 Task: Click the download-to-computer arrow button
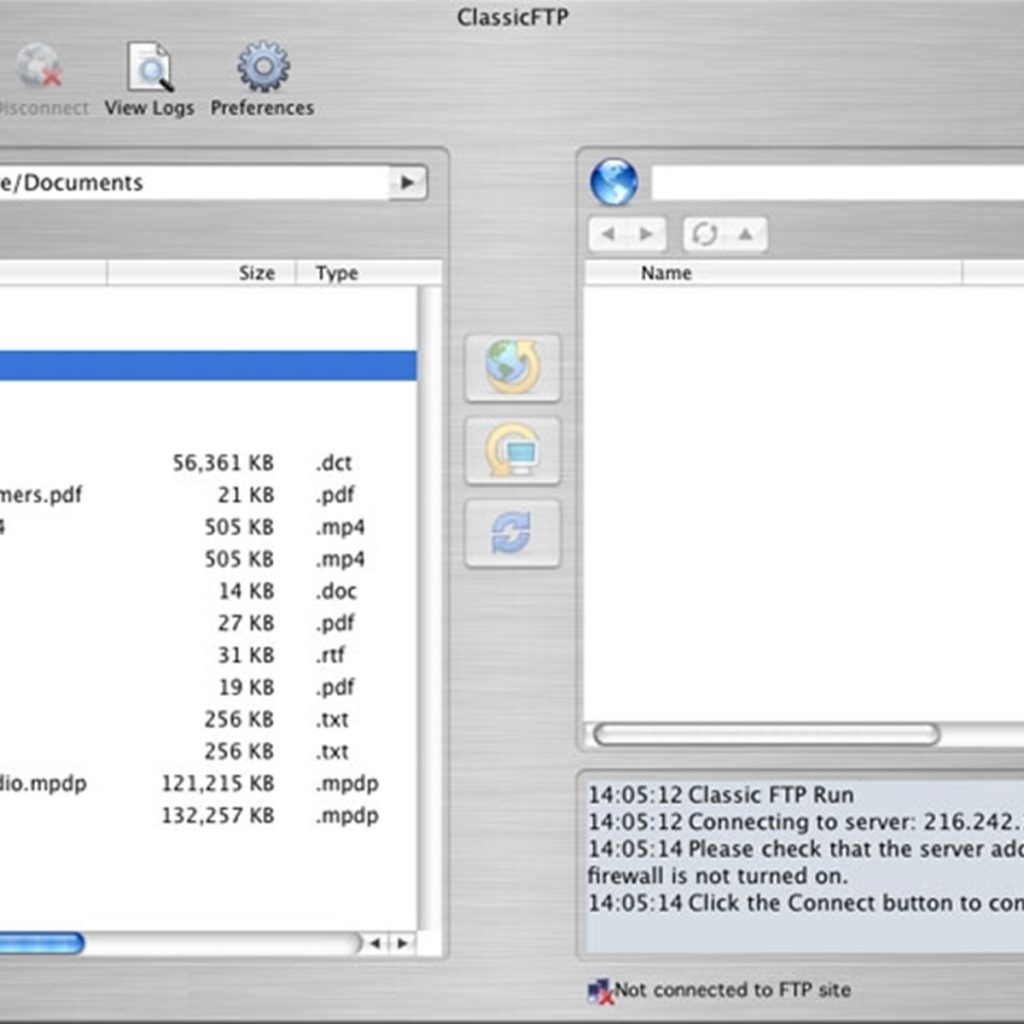pyautogui.click(x=512, y=451)
